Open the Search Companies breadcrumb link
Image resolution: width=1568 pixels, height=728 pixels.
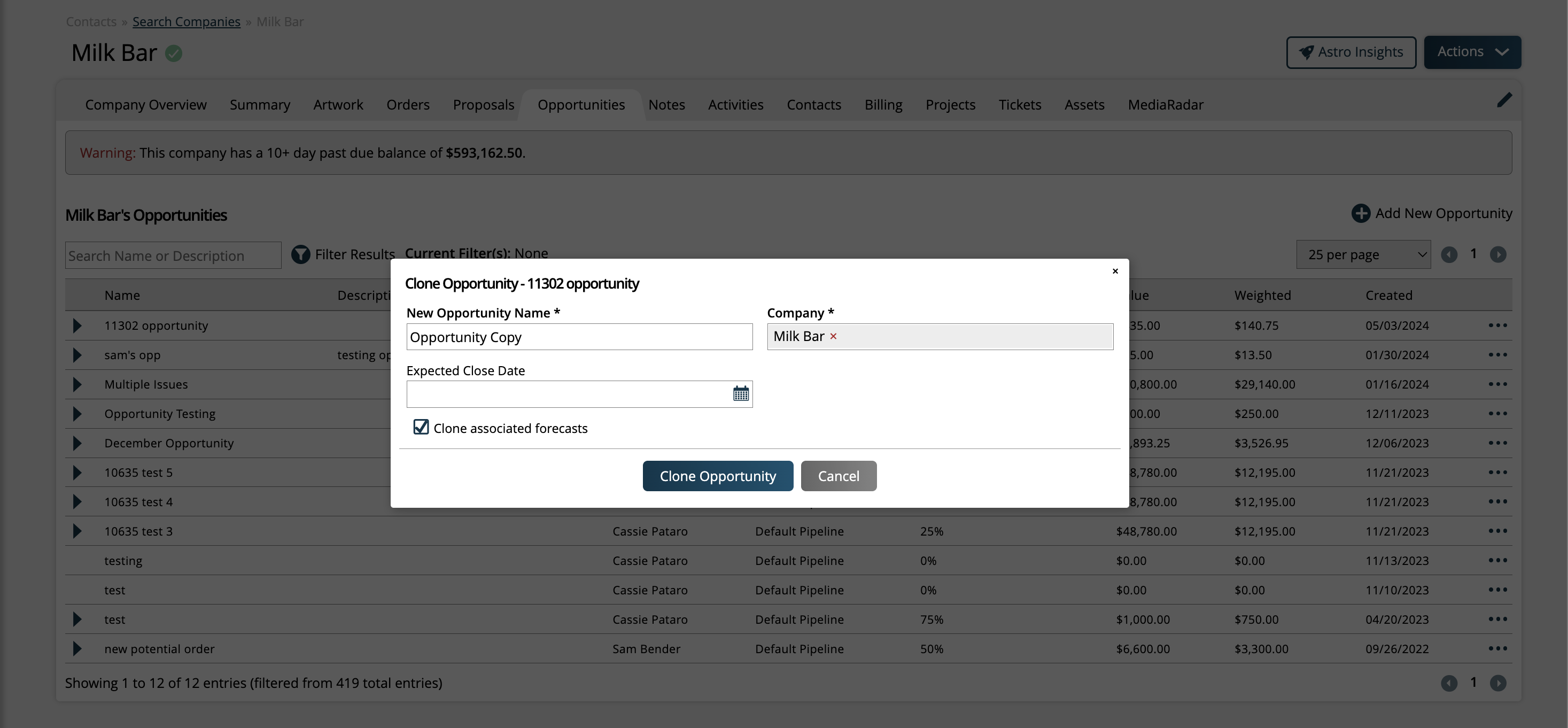[x=187, y=22]
